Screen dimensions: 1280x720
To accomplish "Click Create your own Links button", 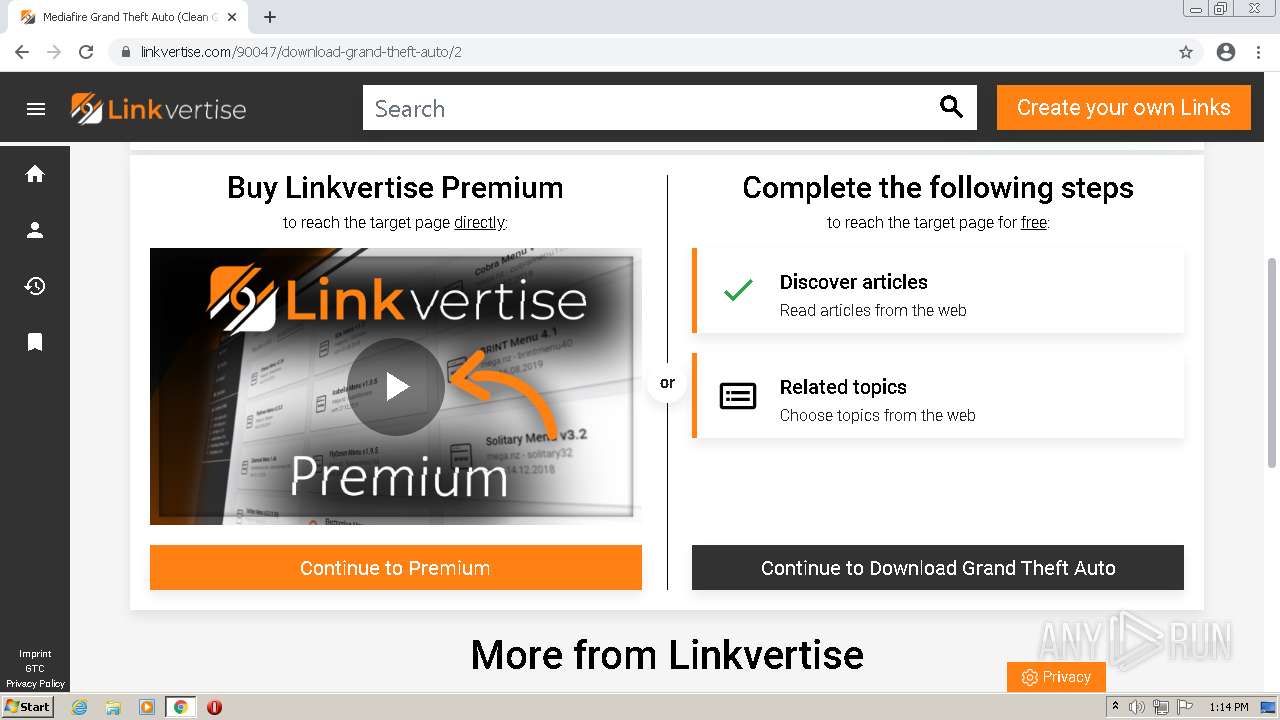I will (1124, 107).
